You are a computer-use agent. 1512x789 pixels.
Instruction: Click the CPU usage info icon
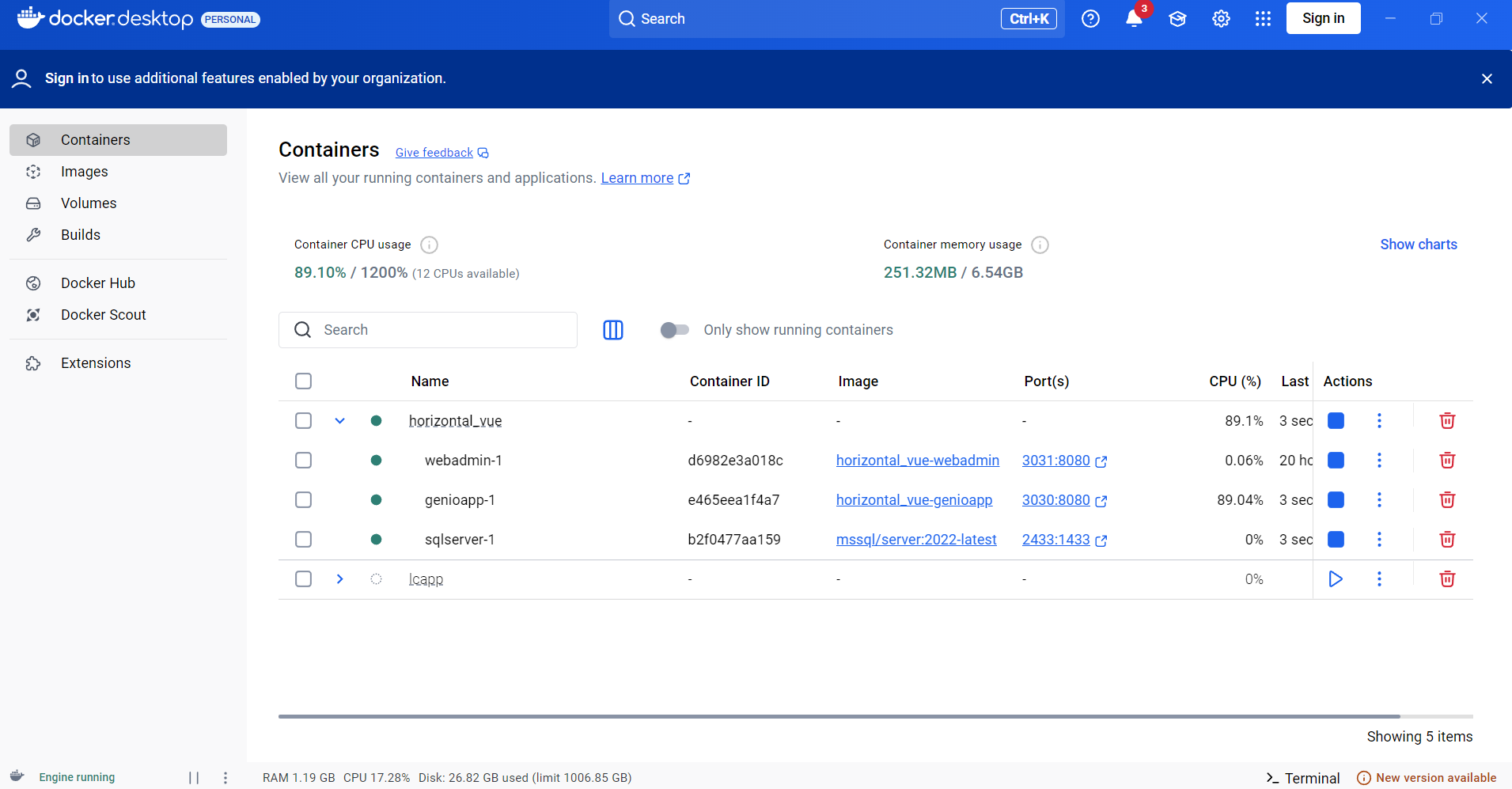429,245
